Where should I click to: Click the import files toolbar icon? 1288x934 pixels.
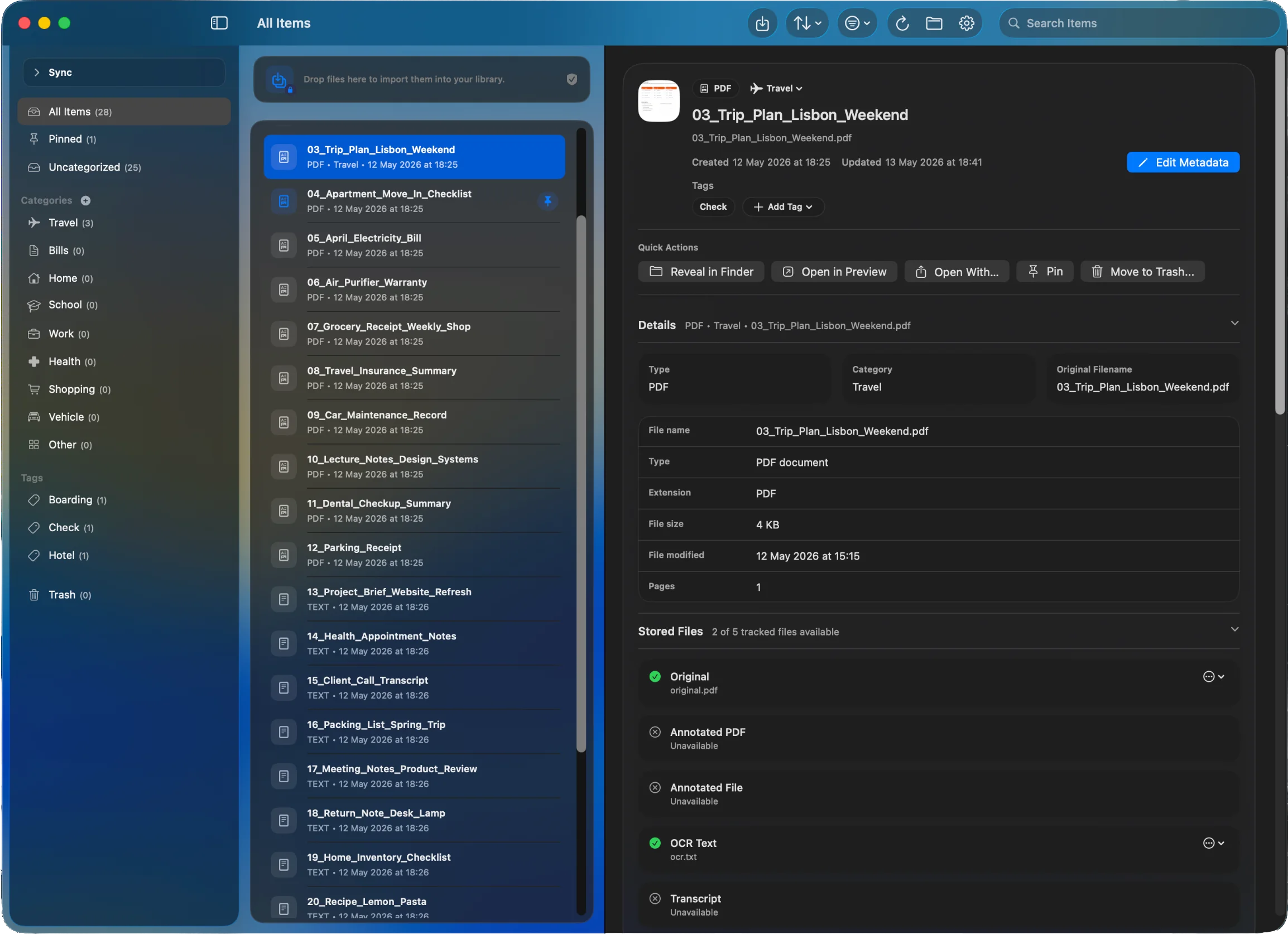pos(762,23)
